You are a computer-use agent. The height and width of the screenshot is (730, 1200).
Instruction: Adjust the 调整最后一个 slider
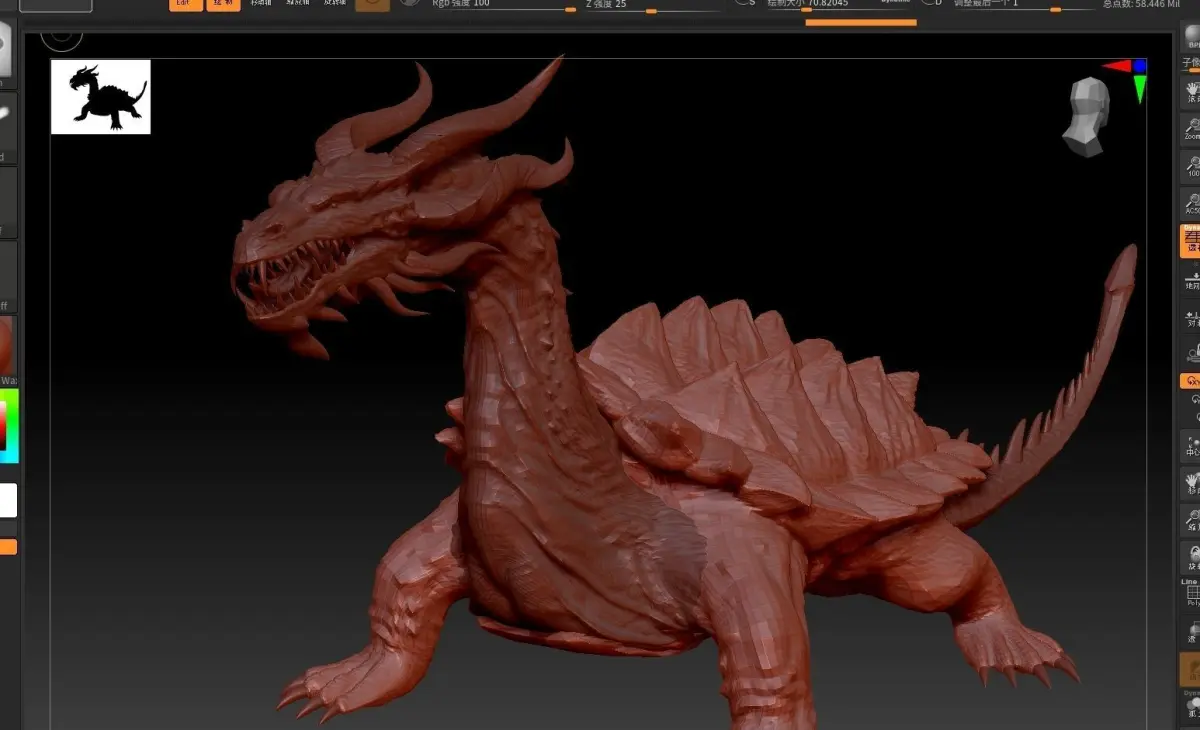pyautogui.click(x=1022, y=6)
